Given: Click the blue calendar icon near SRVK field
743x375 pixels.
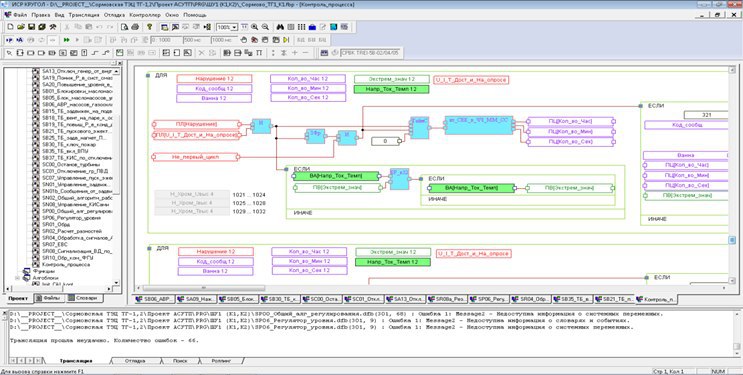Looking at the screenshot, I should [x=324, y=53].
